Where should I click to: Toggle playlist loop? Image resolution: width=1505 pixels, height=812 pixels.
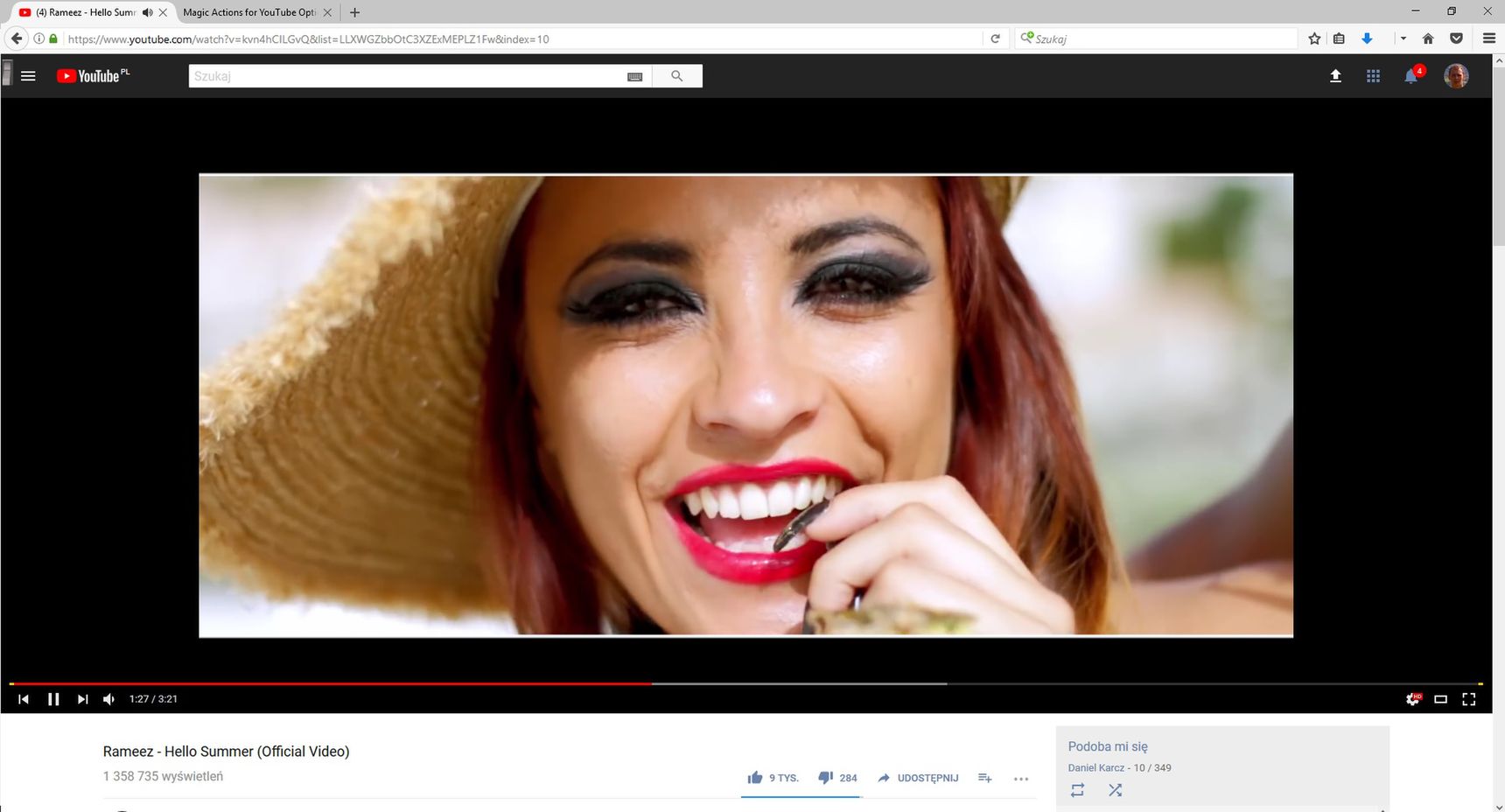pyautogui.click(x=1077, y=790)
